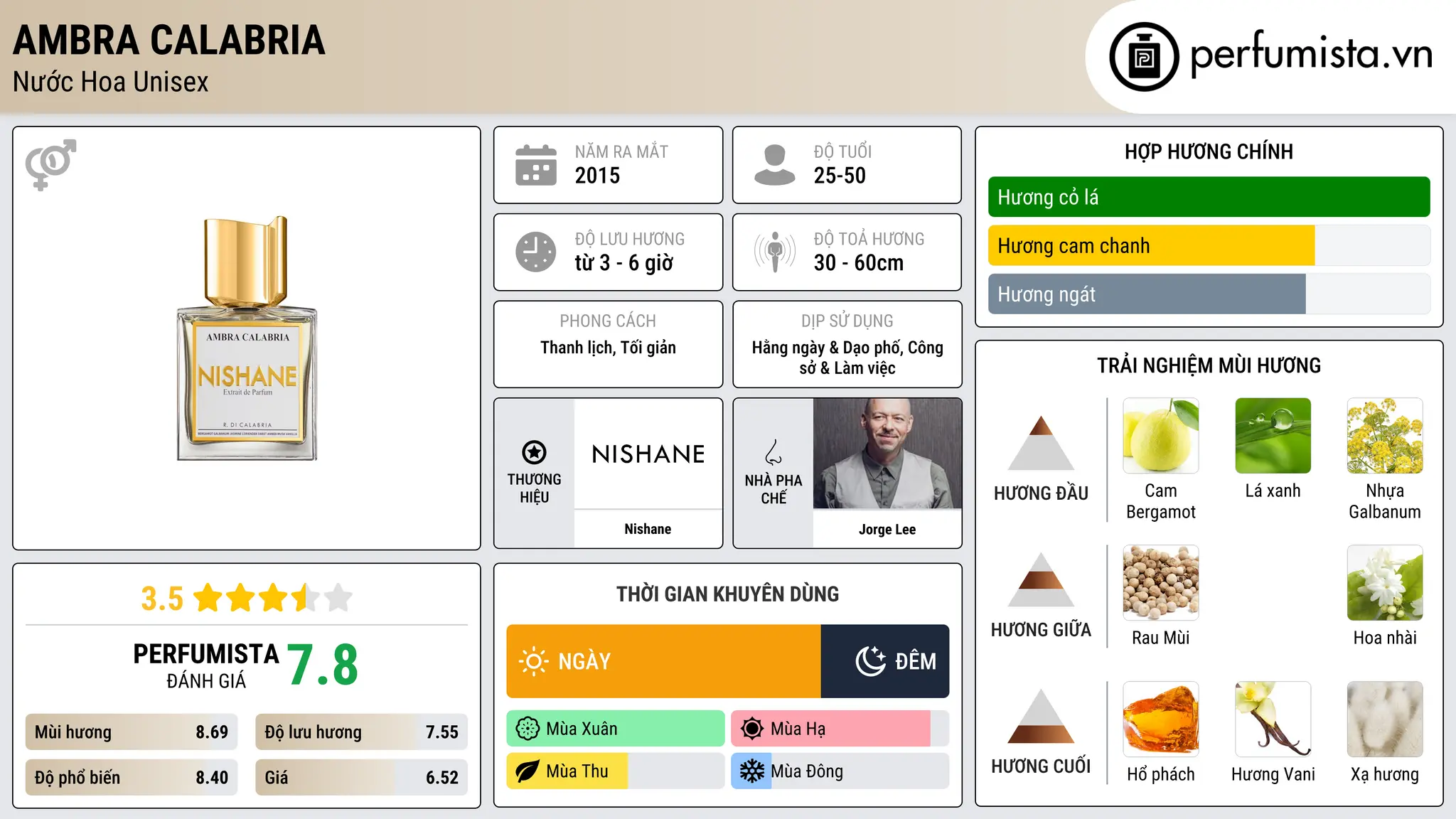Click the calendar icon beside Năm ra mắt

tap(536, 165)
